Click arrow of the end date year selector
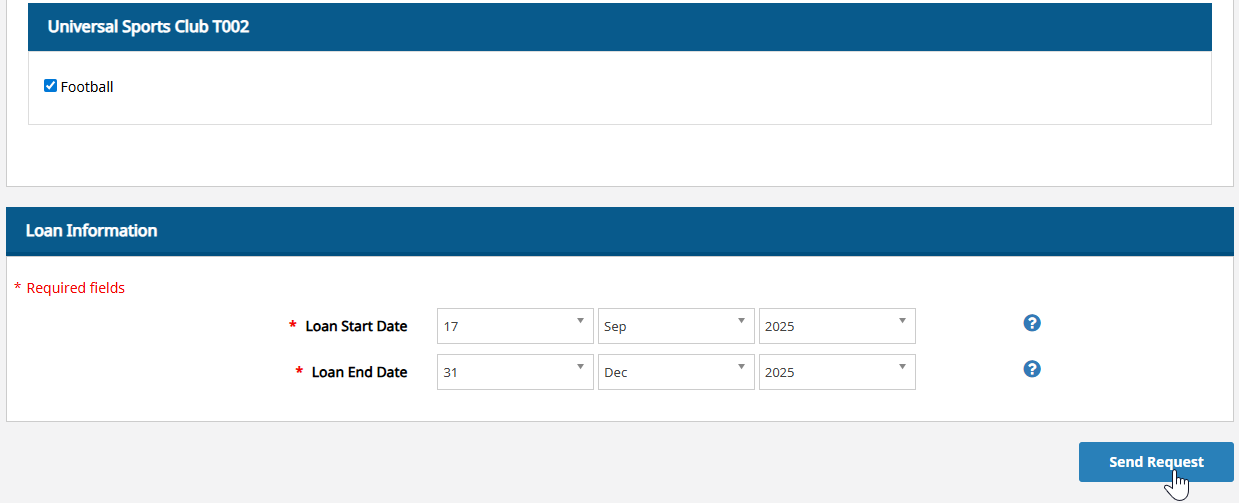 tap(902, 367)
